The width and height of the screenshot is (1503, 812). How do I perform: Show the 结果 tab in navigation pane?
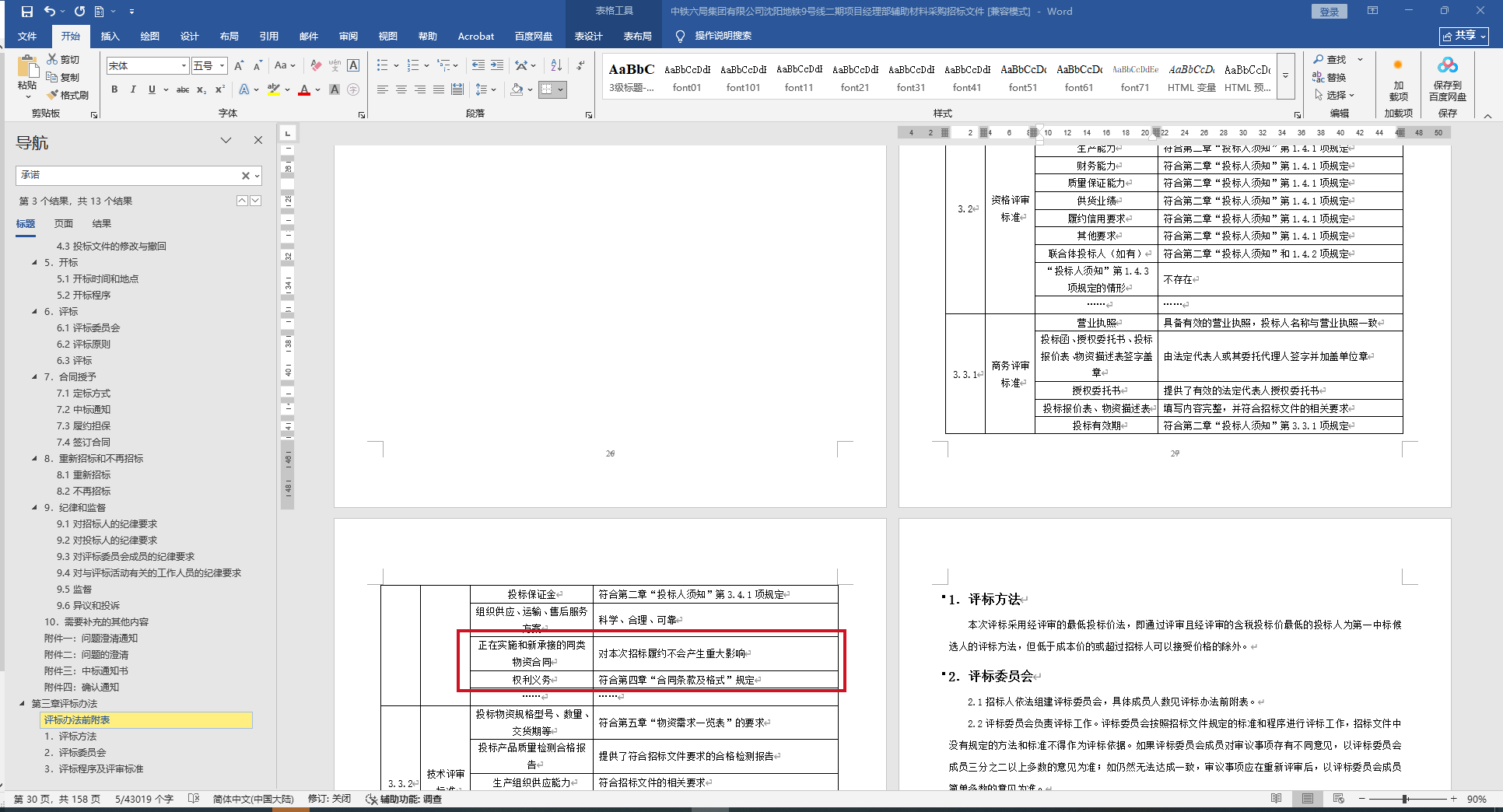pos(102,224)
